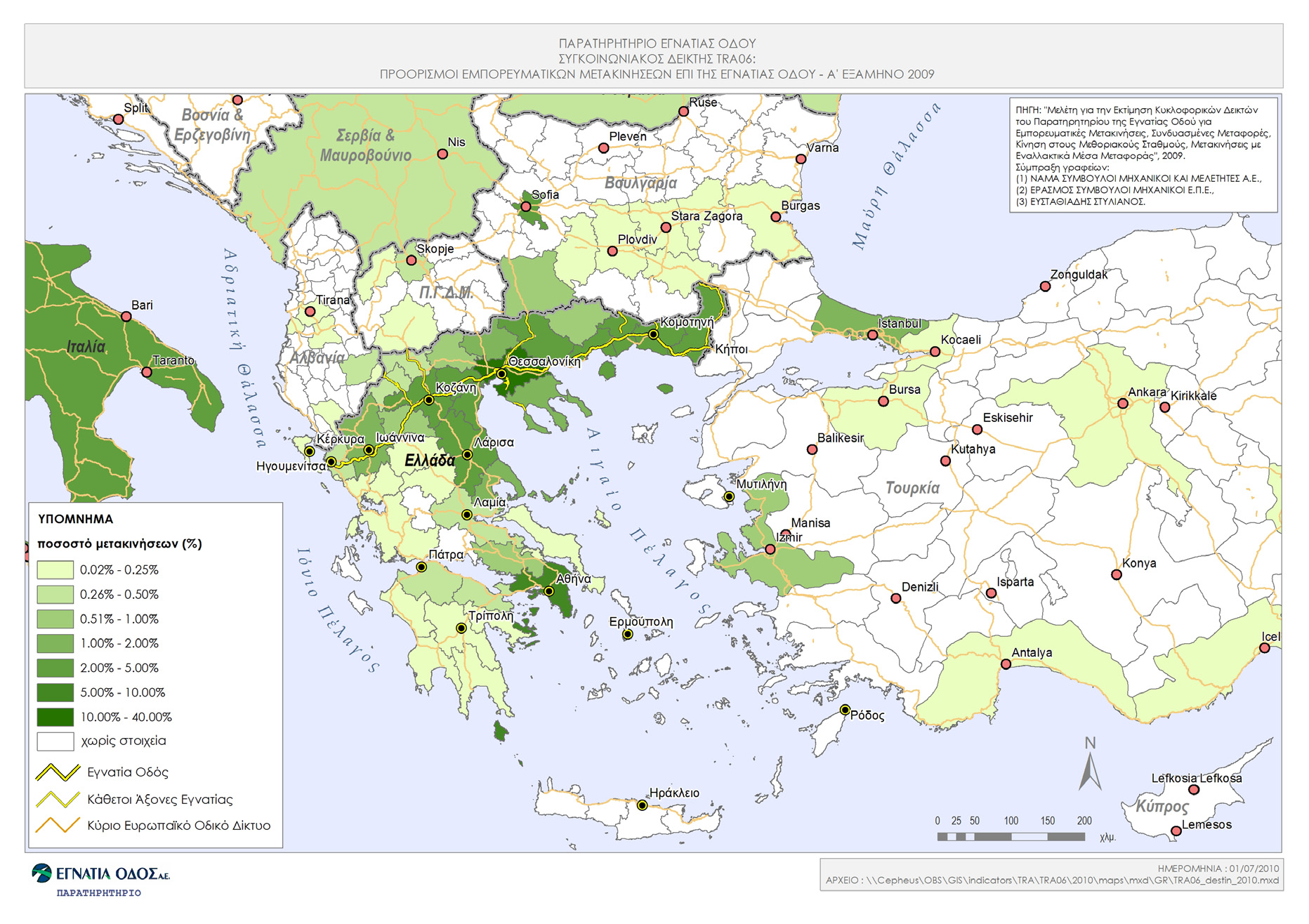Click the 'ΠΑΡΑΤΗΡΗΤΗΡΙΟ ΕΓΝΑΤΙΑΣ ΟΔΟΥ' title line
The image size is (1309, 924).
657,44
